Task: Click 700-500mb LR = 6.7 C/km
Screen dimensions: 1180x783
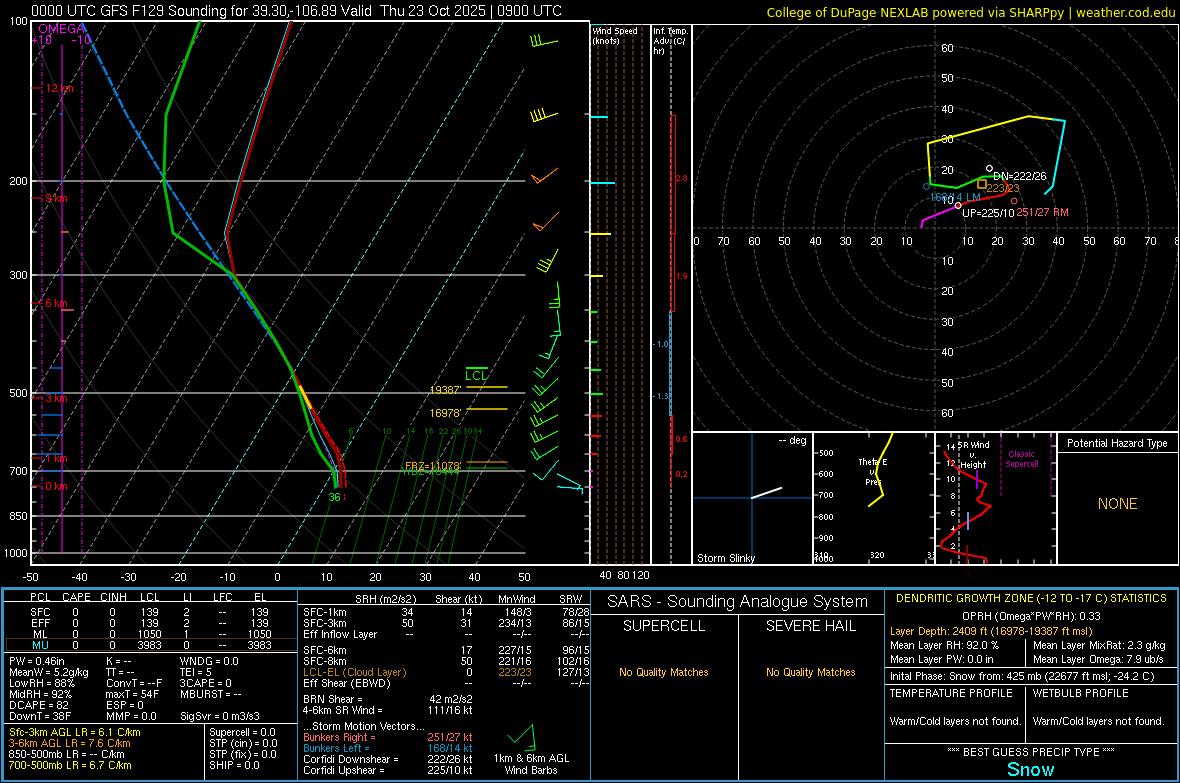Action: point(70,765)
